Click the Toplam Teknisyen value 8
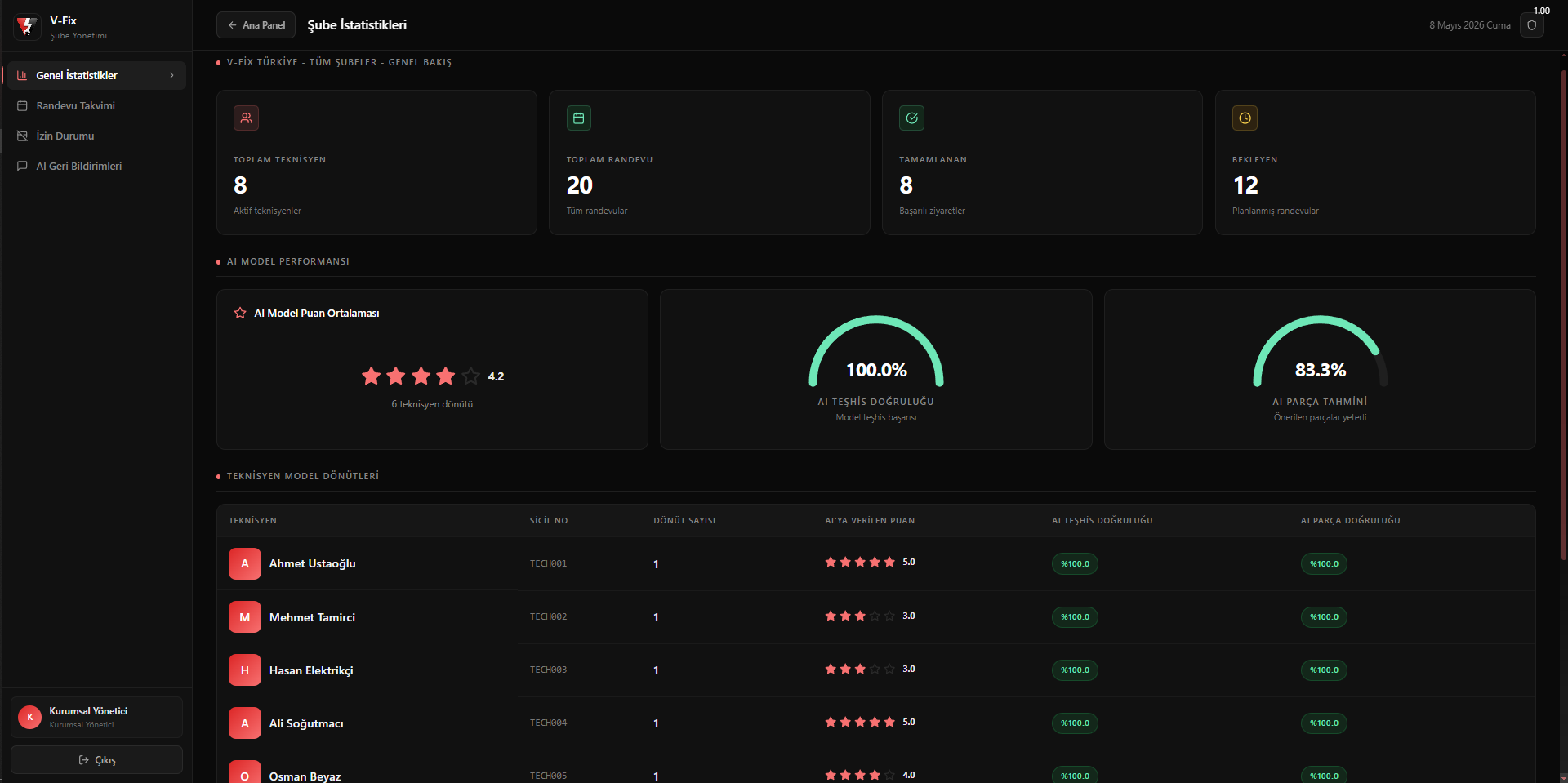This screenshot has width=1568, height=783. (240, 185)
